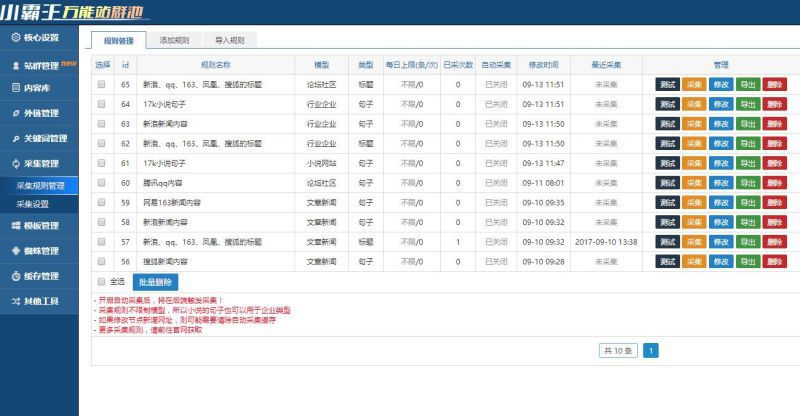
Task: Click 删除 button for rule id 56
Action: tap(774, 261)
